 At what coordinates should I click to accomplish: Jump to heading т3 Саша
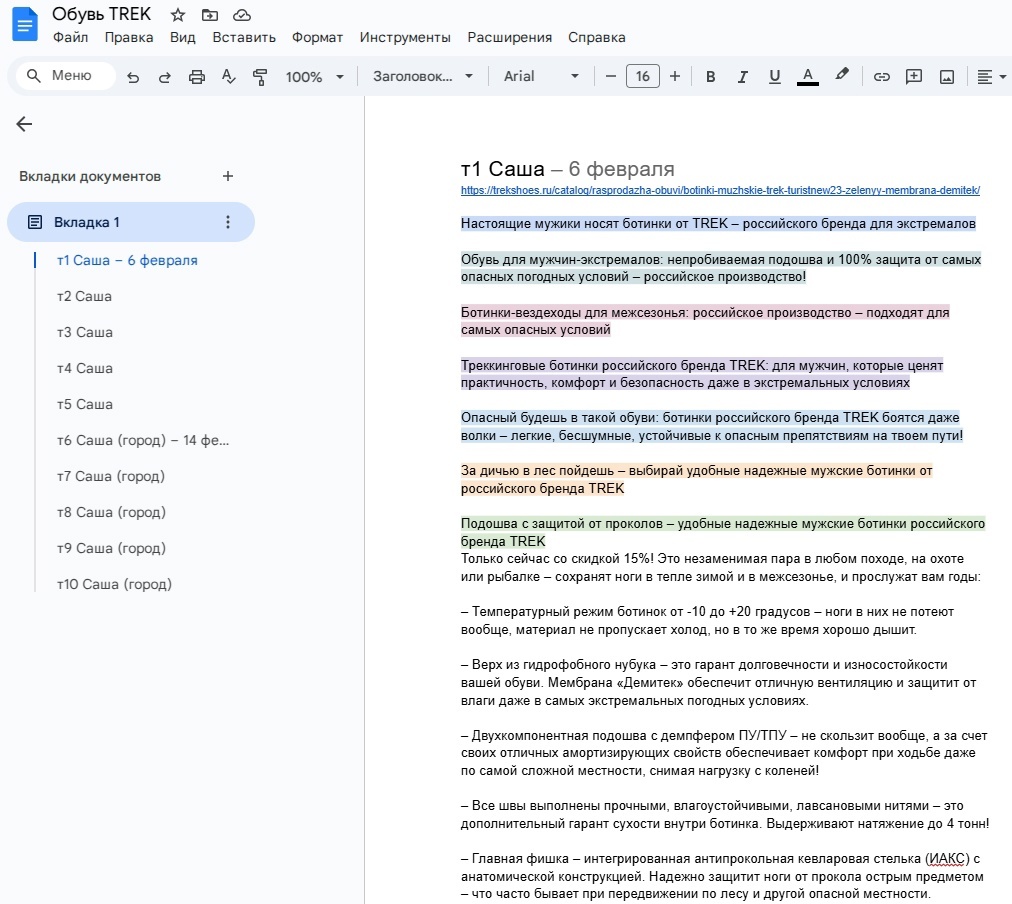(x=85, y=332)
